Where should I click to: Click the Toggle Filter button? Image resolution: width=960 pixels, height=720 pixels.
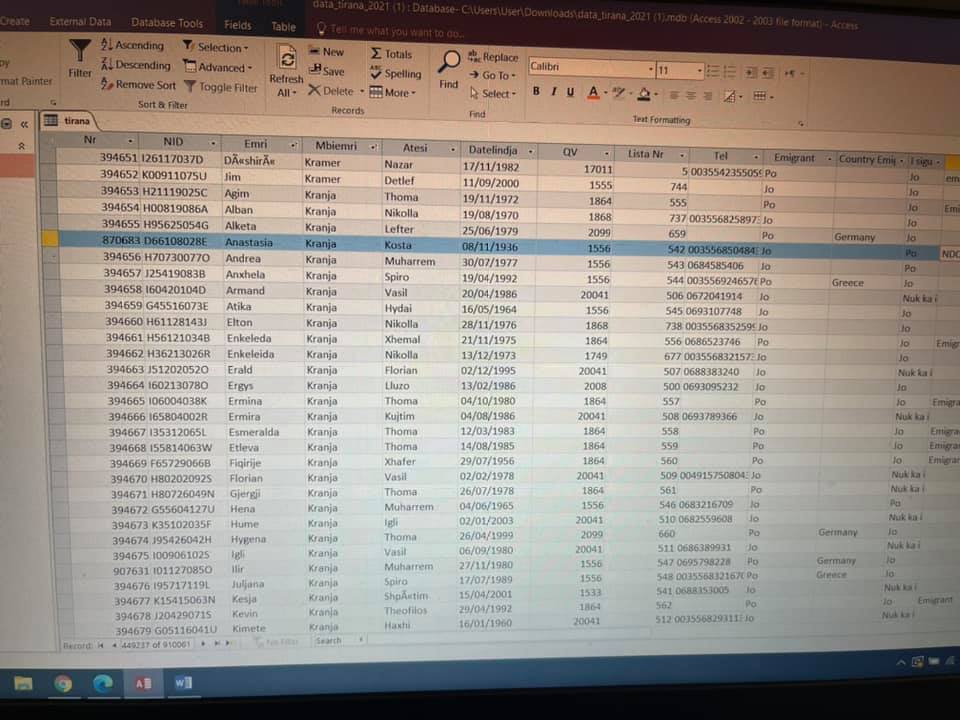tap(220, 87)
